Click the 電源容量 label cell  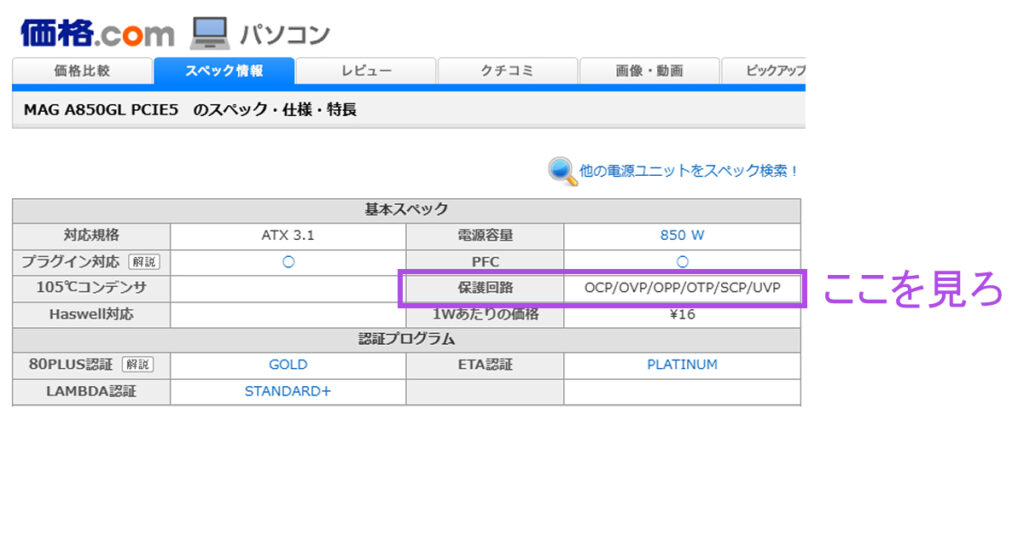(x=485, y=235)
